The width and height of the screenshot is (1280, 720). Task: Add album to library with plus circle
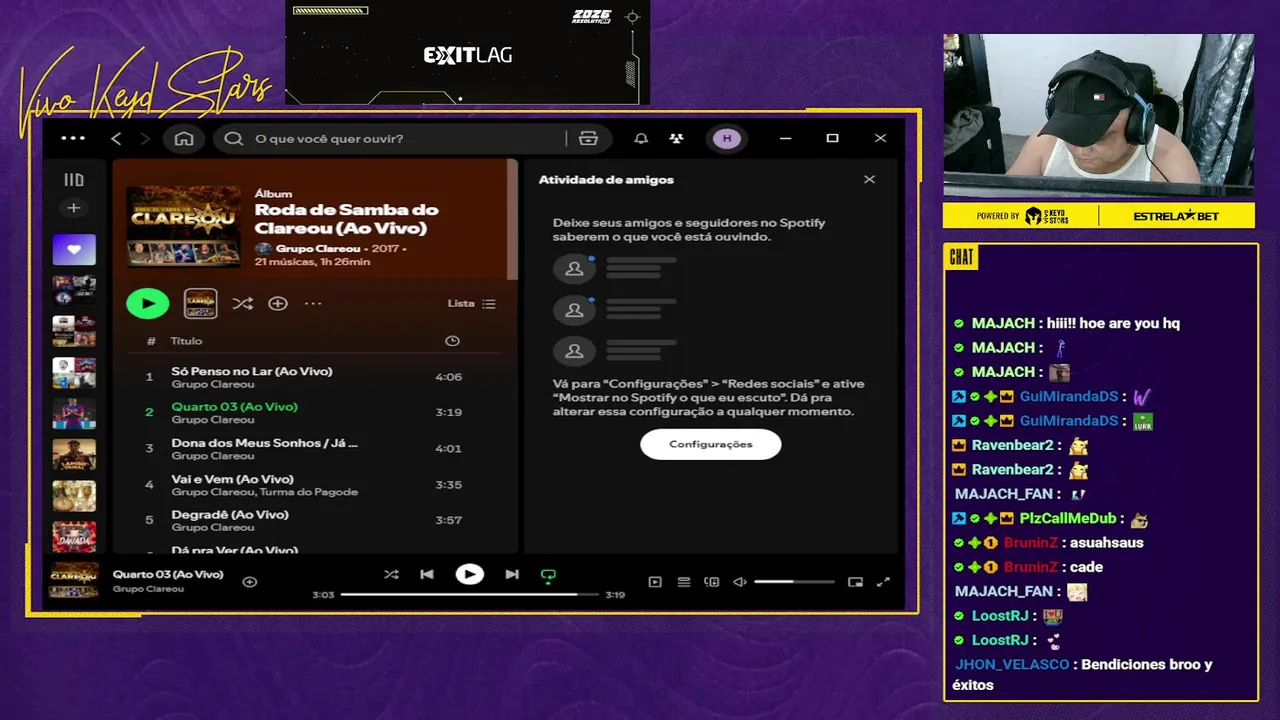coord(278,303)
